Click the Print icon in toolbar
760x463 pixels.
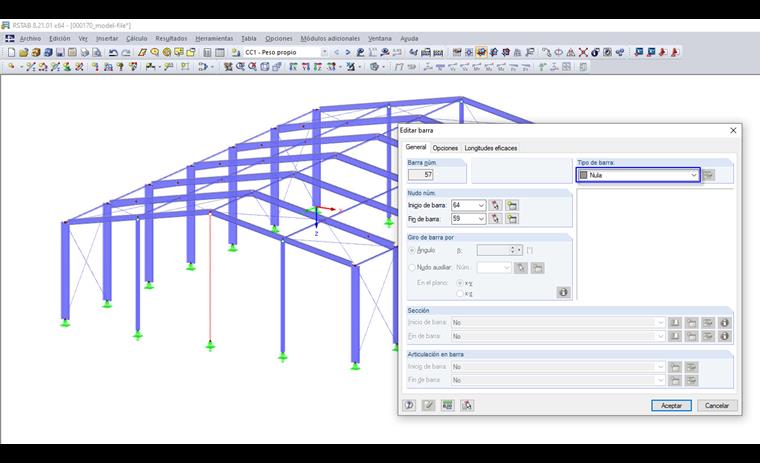point(85,52)
